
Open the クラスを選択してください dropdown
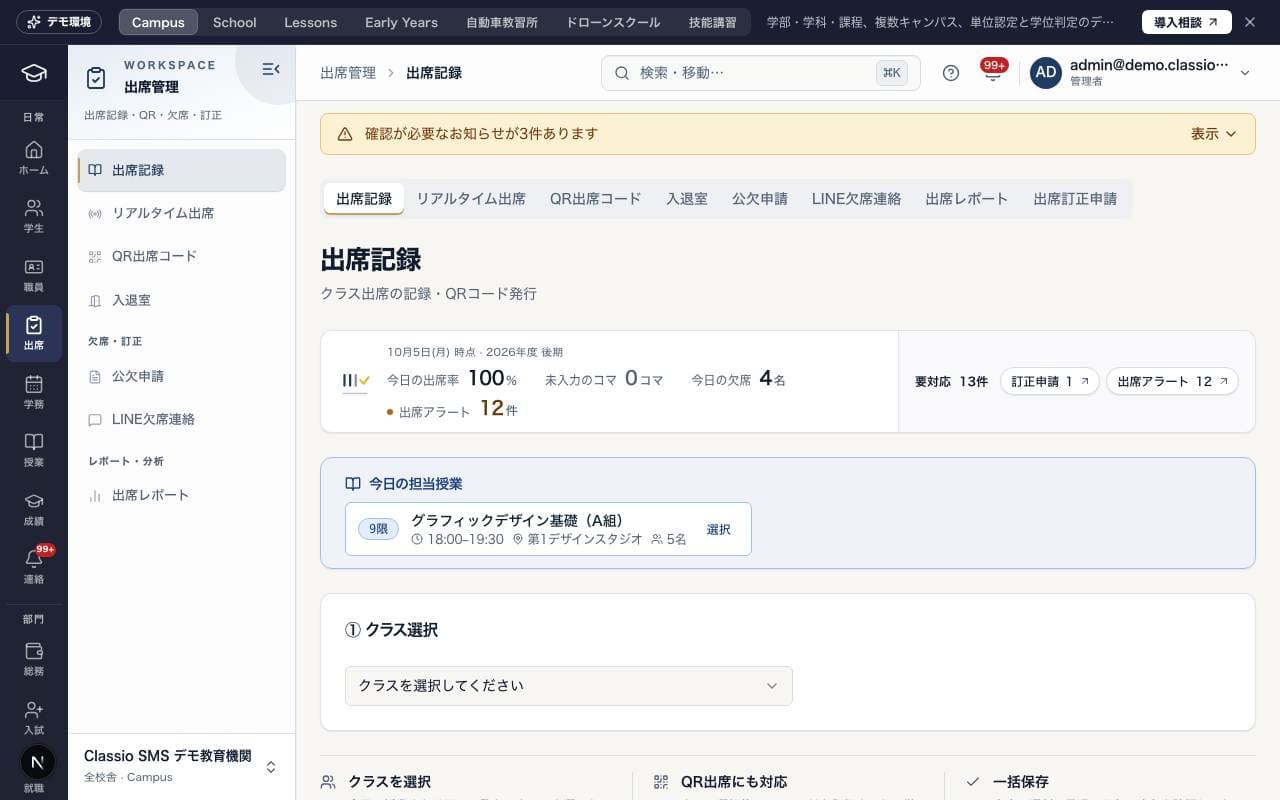click(x=569, y=686)
